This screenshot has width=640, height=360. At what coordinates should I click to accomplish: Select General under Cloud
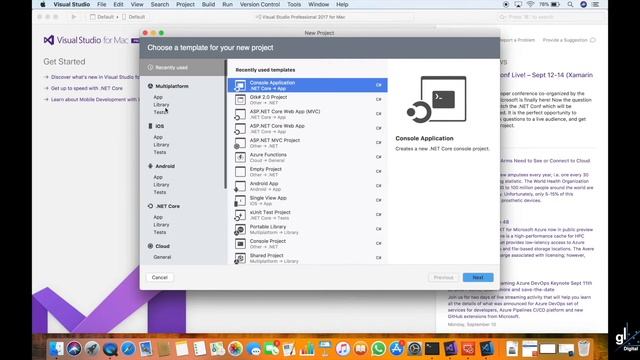click(162, 257)
